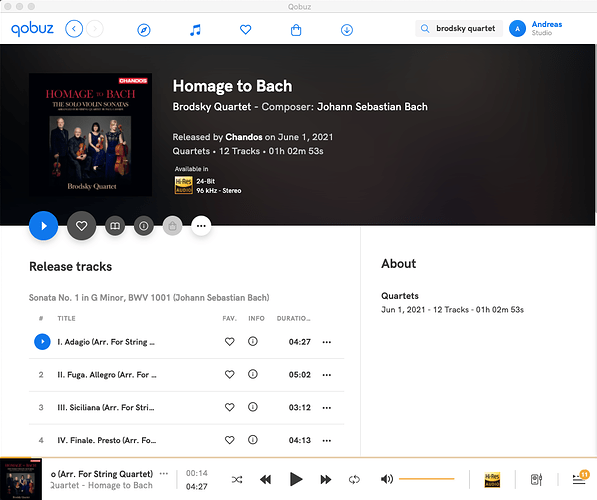Open more options for IV. Finale
Viewport: 597px width, 500px height.
click(327, 440)
